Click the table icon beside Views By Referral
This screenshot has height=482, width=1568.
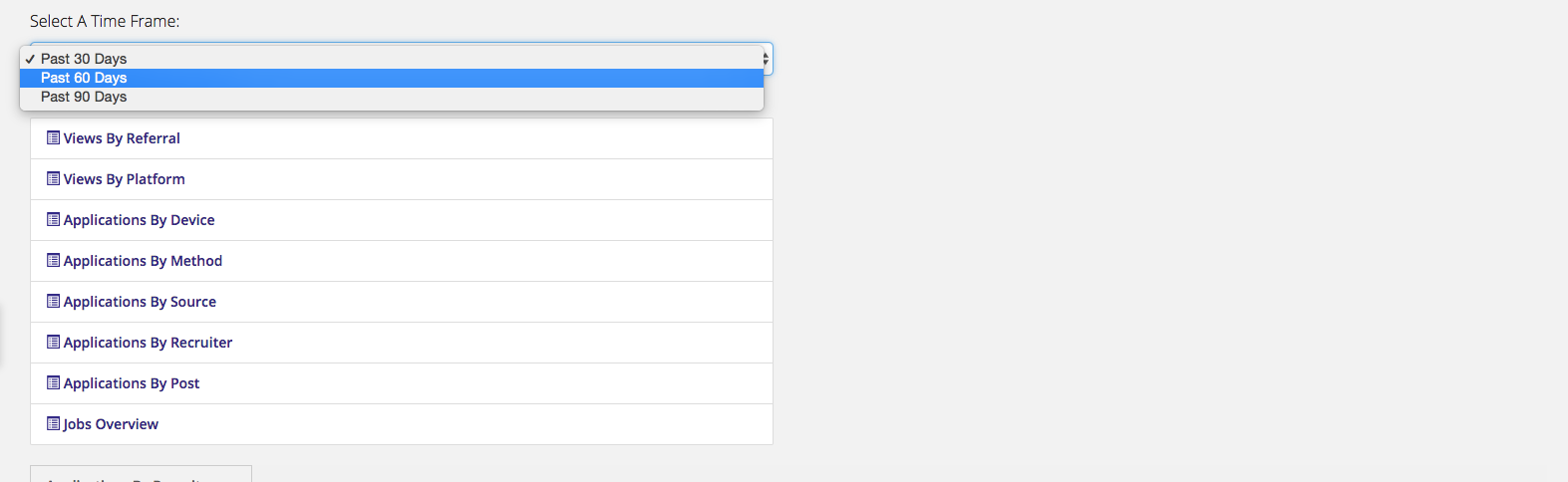[54, 138]
